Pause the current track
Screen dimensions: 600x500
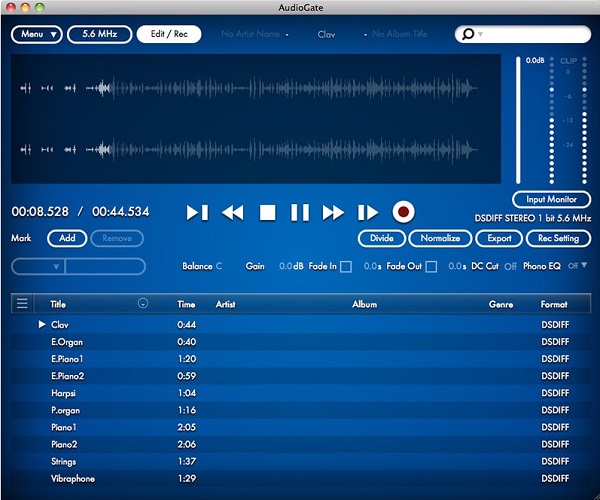[300, 212]
